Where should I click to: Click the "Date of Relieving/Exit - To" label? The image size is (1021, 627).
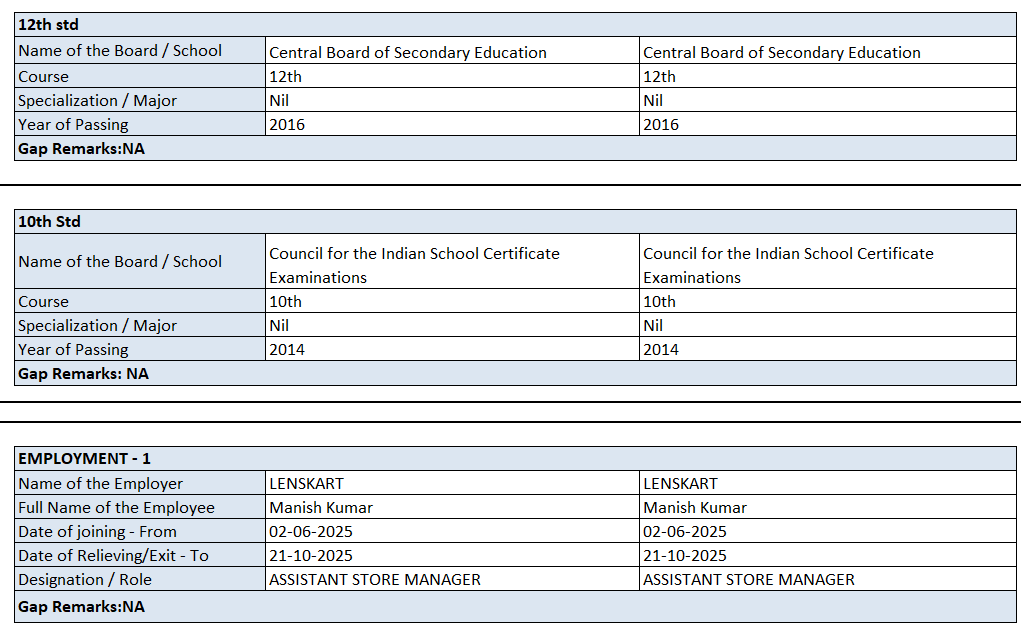[113, 556]
